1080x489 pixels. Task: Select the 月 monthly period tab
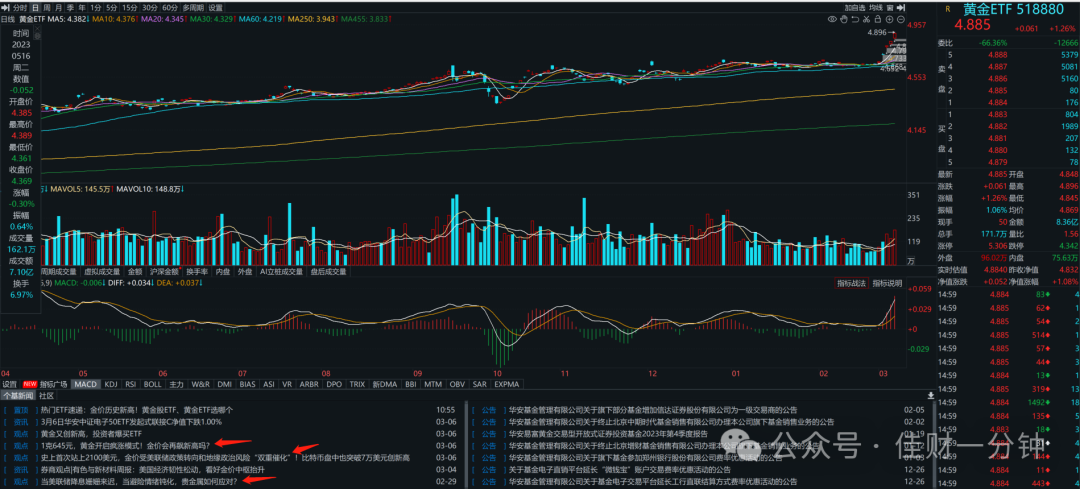click(x=59, y=8)
